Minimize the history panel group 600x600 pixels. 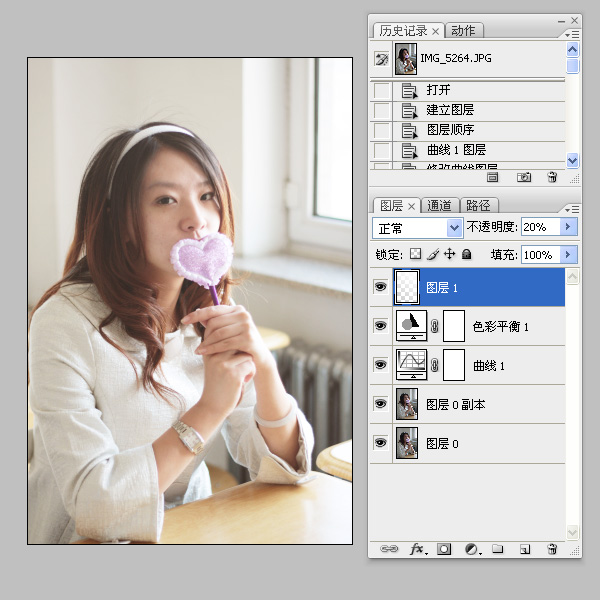(x=561, y=21)
